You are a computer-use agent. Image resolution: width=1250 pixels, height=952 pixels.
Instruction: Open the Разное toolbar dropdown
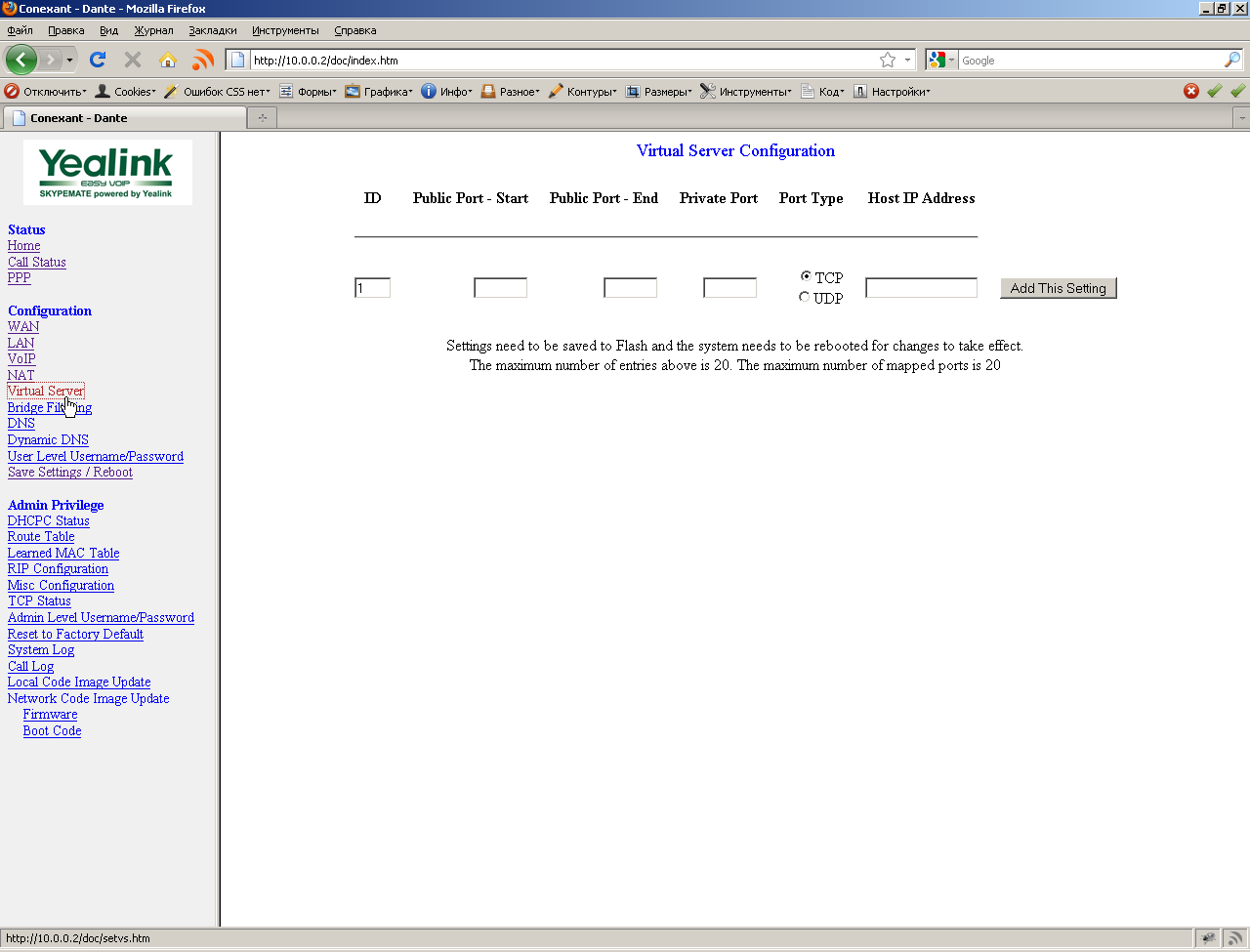click(510, 92)
